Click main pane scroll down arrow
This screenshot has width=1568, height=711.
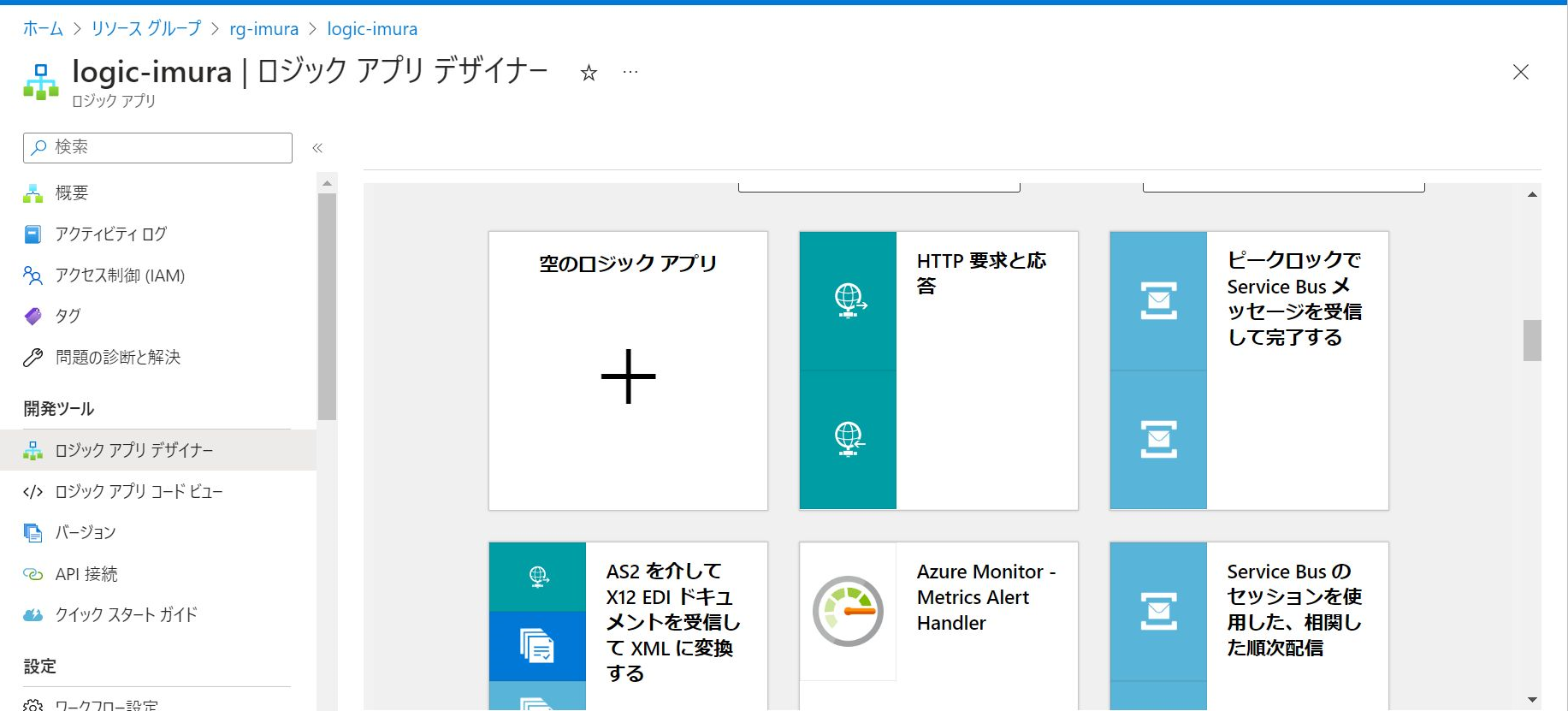(1532, 700)
